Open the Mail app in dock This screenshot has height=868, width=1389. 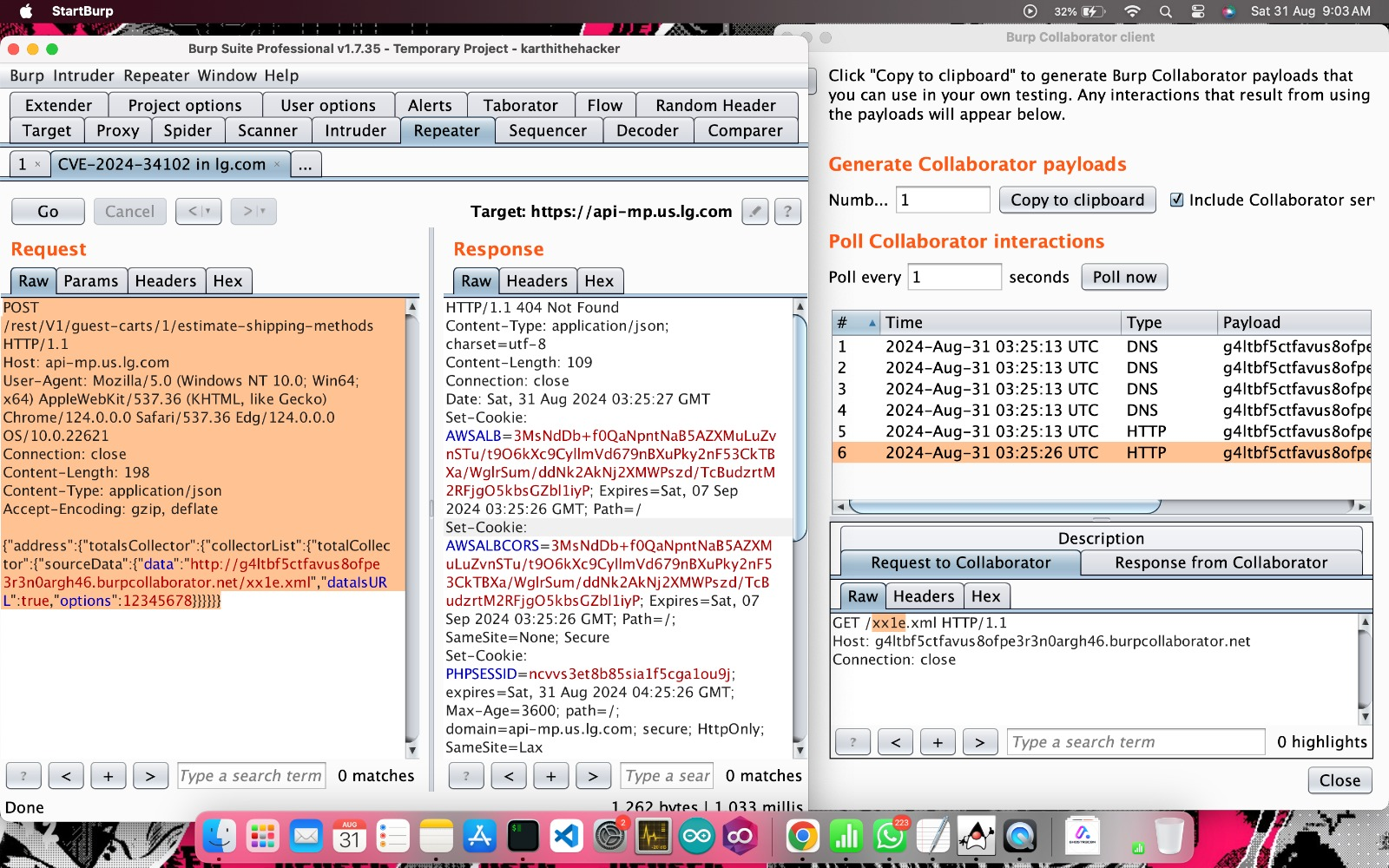coord(306,837)
